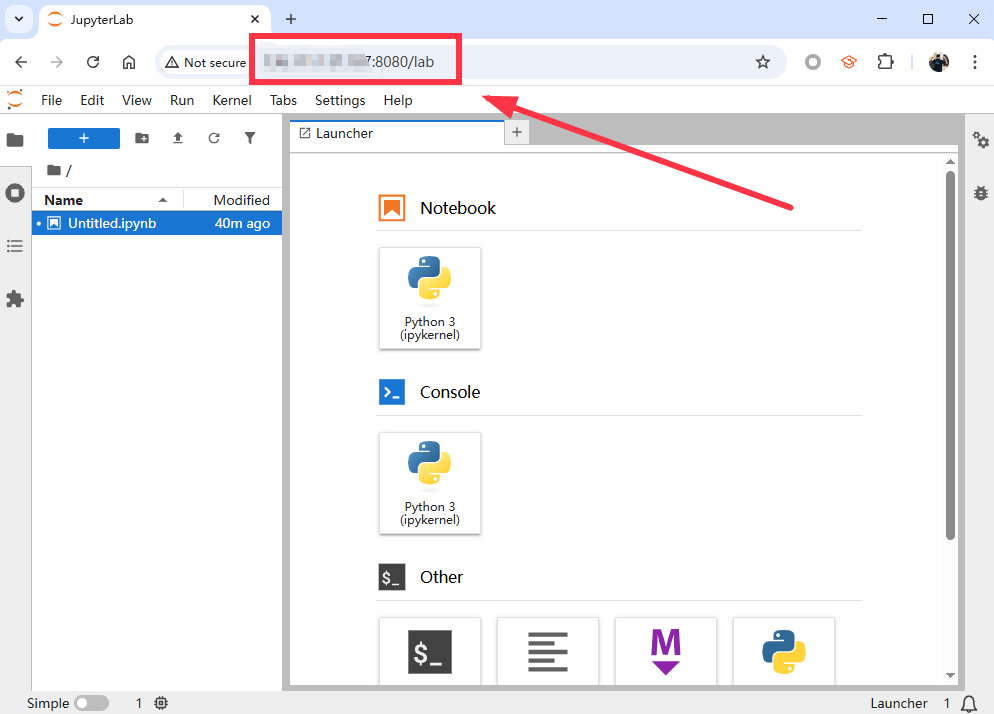The width and height of the screenshot is (994, 714).
Task: Open Running Terminals and Kernels sidebar icon
Action: (x=15, y=193)
